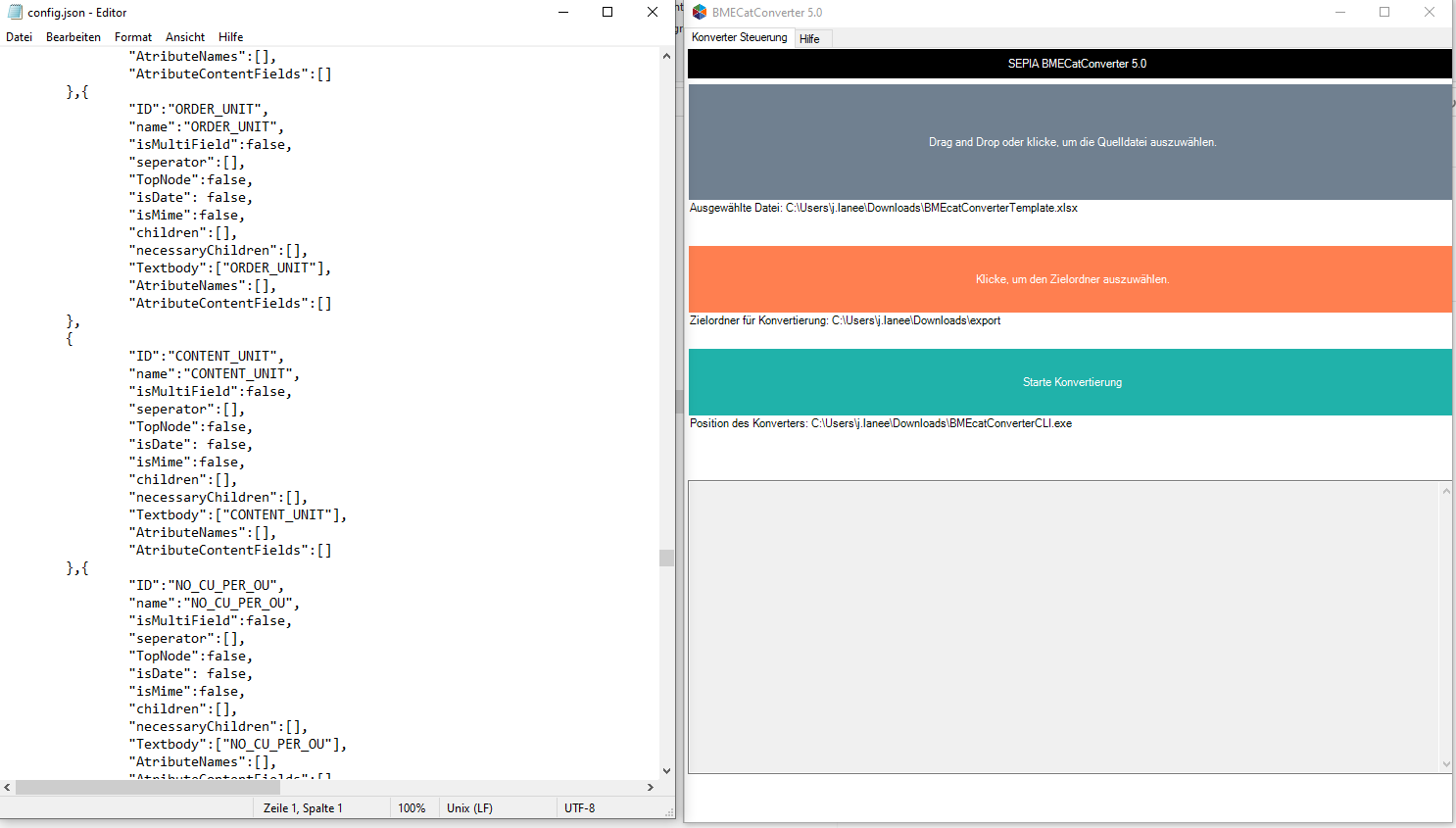Image resolution: width=1456 pixels, height=828 pixels.
Task: Click the "name":"ORDER_UNIT" line
Action: 206,126
